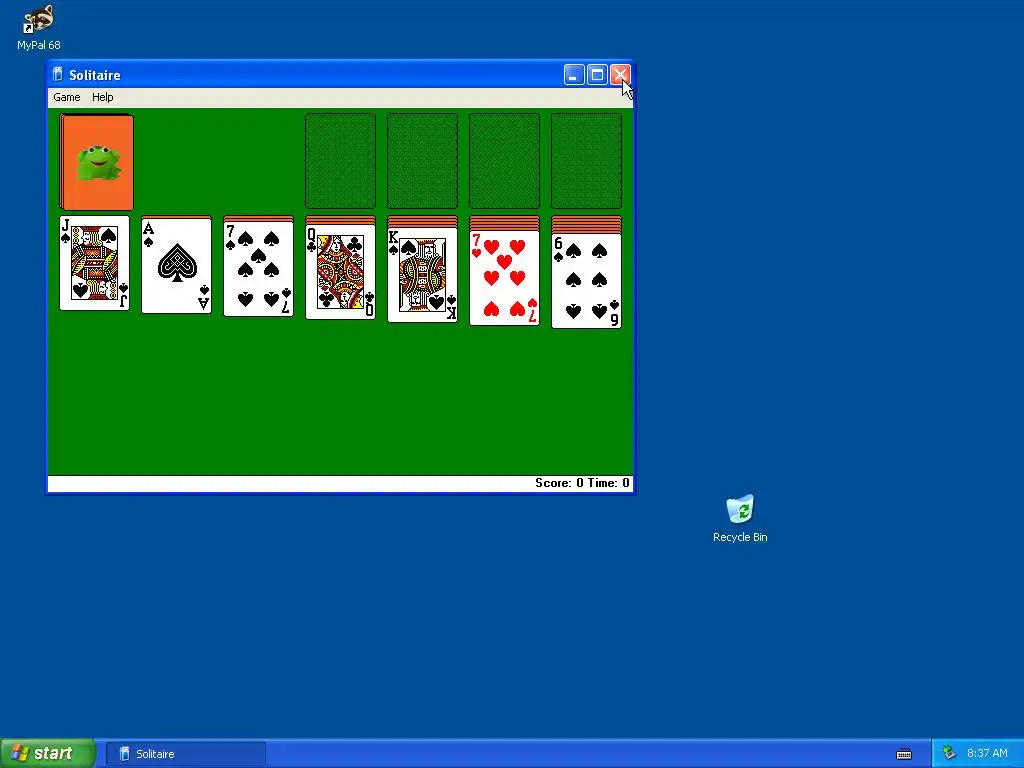Select the Seven of Spades card
This screenshot has width=1024, height=768.
(259, 270)
